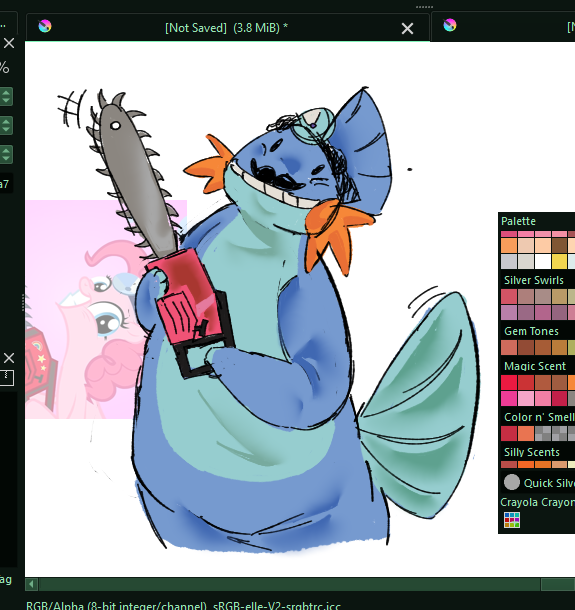Close the [Not Saved] (3.8 MiB) document tab
Image resolution: width=575 pixels, height=610 pixels.
[407, 28]
